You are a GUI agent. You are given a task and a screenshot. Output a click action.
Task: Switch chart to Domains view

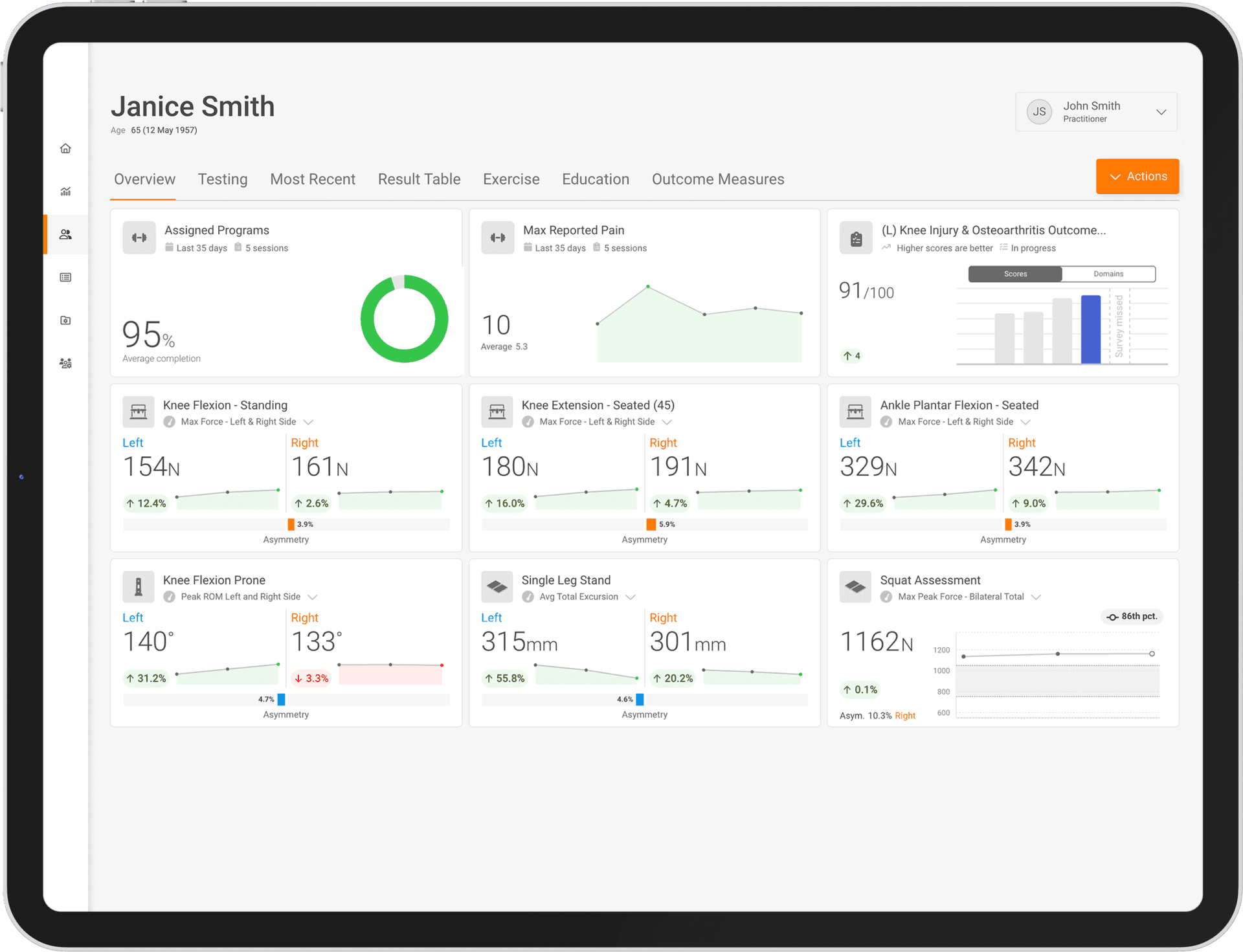point(1108,274)
